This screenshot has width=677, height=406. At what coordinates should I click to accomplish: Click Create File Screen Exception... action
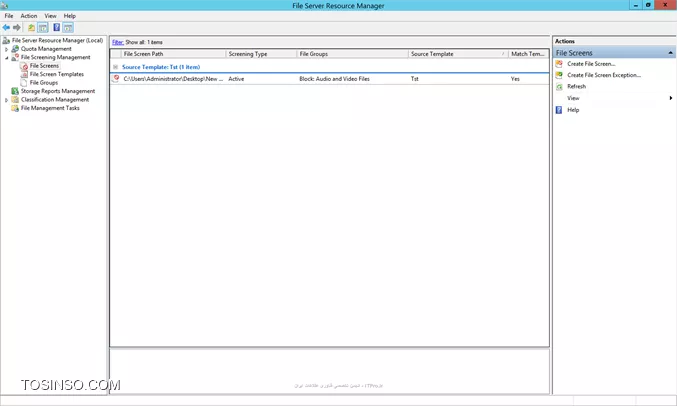[x=604, y=75]
